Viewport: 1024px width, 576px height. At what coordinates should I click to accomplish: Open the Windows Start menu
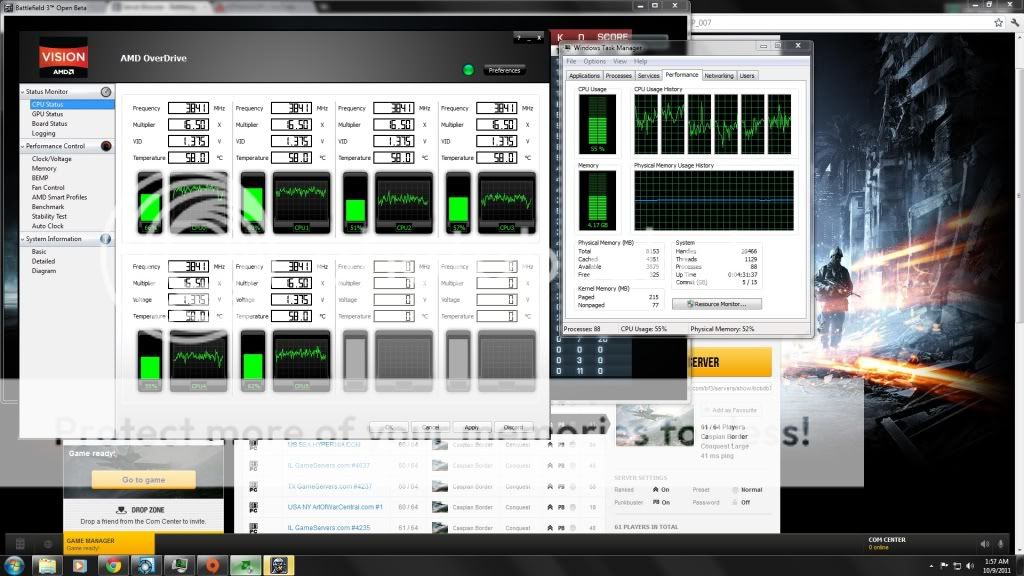tap(14, 565)
